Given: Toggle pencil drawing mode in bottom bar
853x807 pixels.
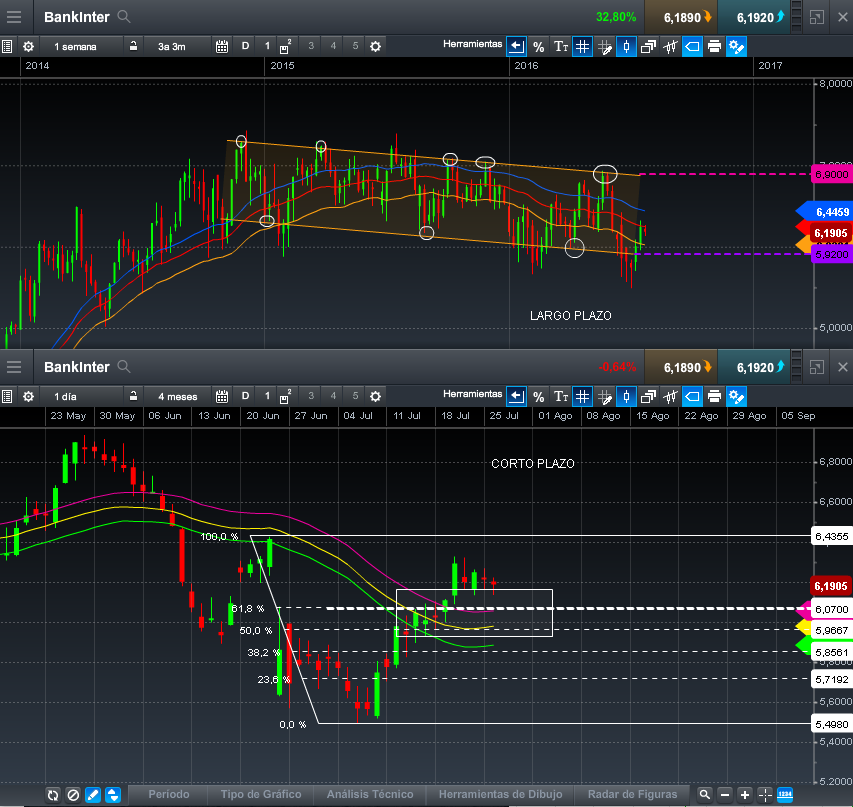Looking at the screenshot, I should click(93, 795).
